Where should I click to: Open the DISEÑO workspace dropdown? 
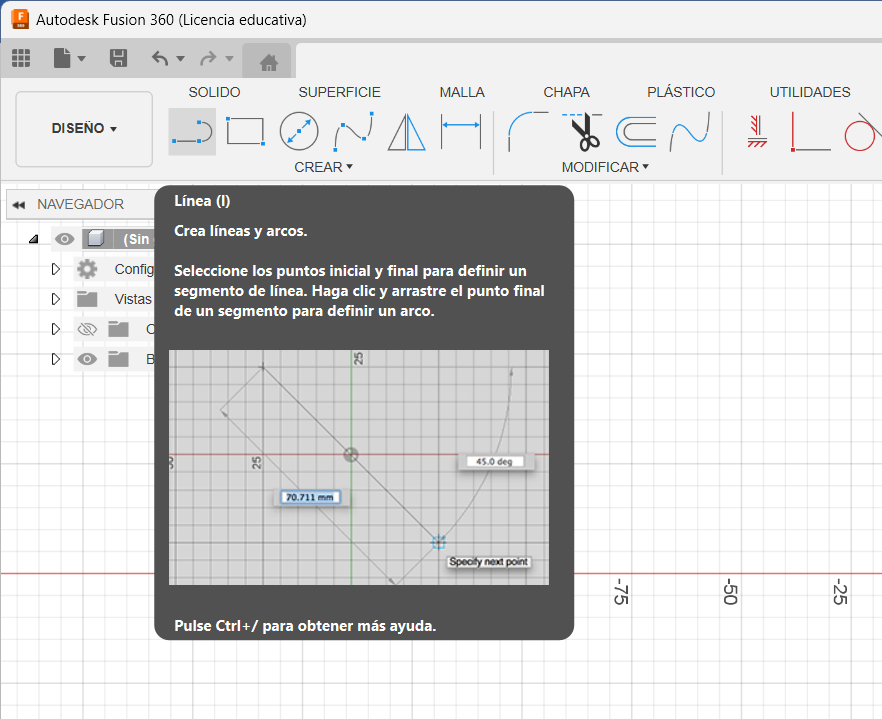84,129
